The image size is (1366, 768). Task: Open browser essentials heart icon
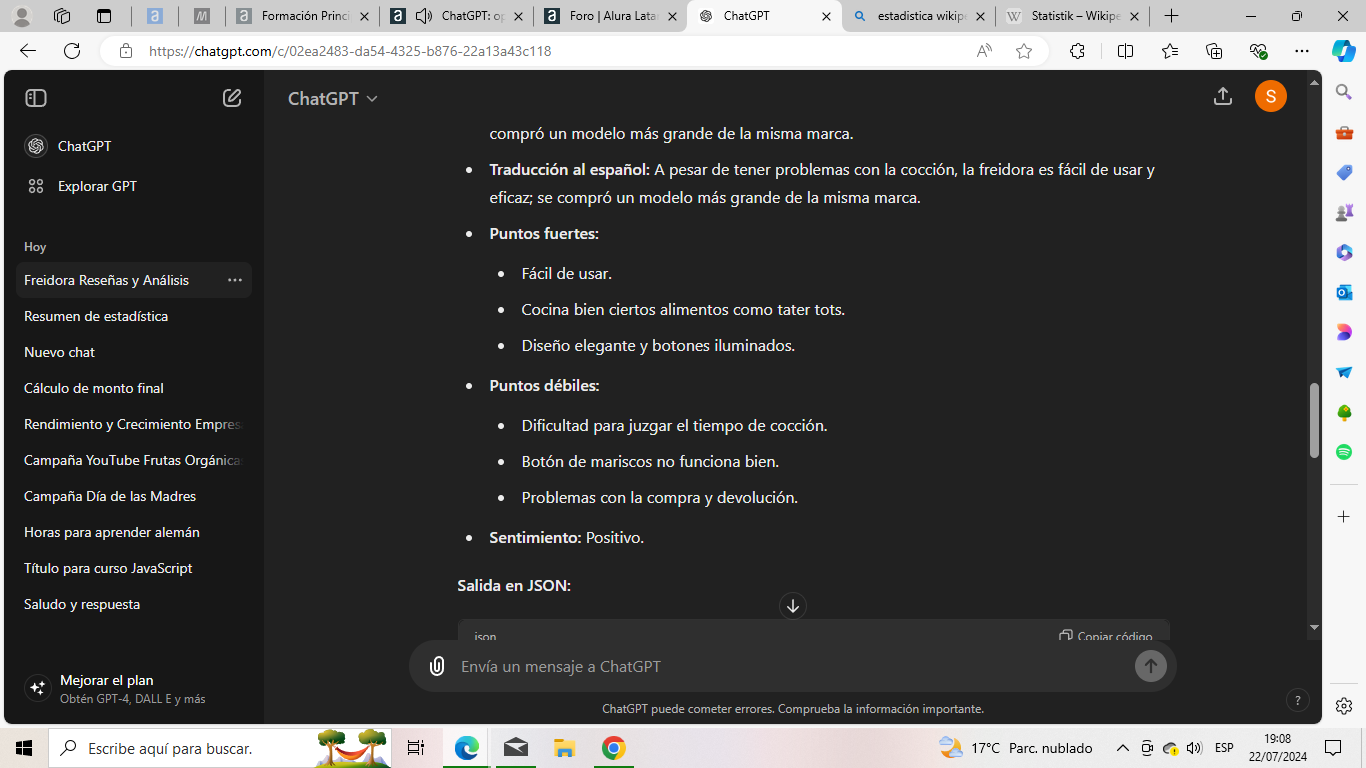pos(1258,51)
